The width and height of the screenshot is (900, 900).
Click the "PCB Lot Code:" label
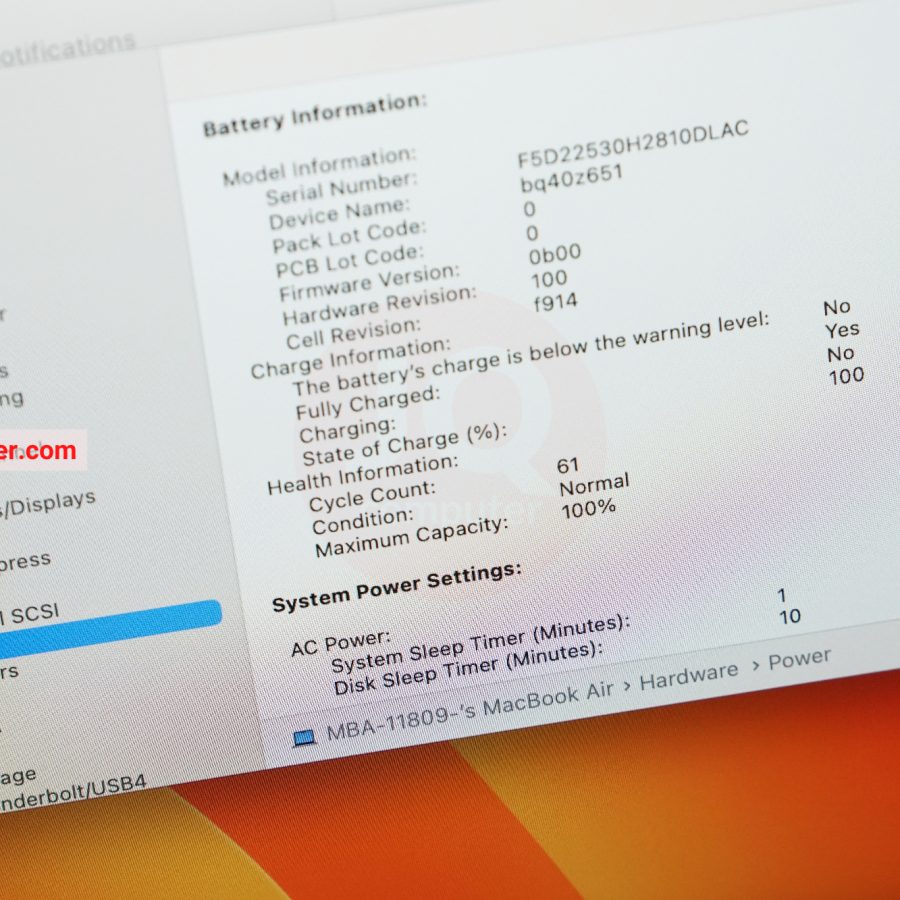tap(350, 261)
